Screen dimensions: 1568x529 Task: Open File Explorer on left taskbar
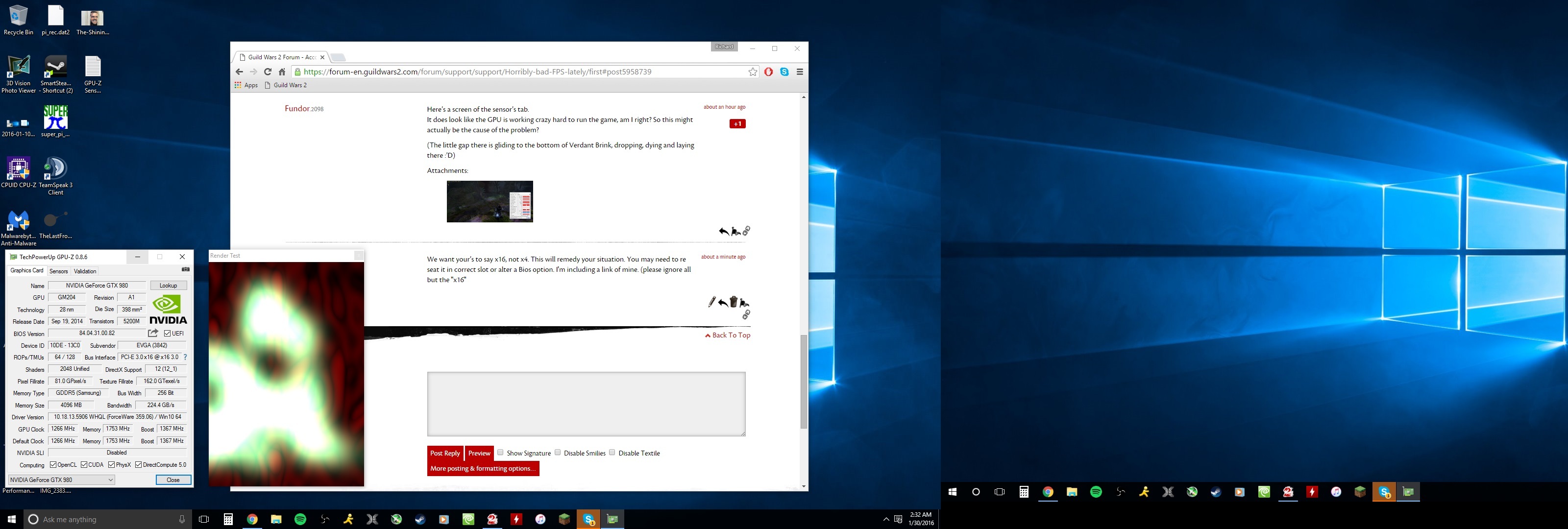click(x=276, y=519)
